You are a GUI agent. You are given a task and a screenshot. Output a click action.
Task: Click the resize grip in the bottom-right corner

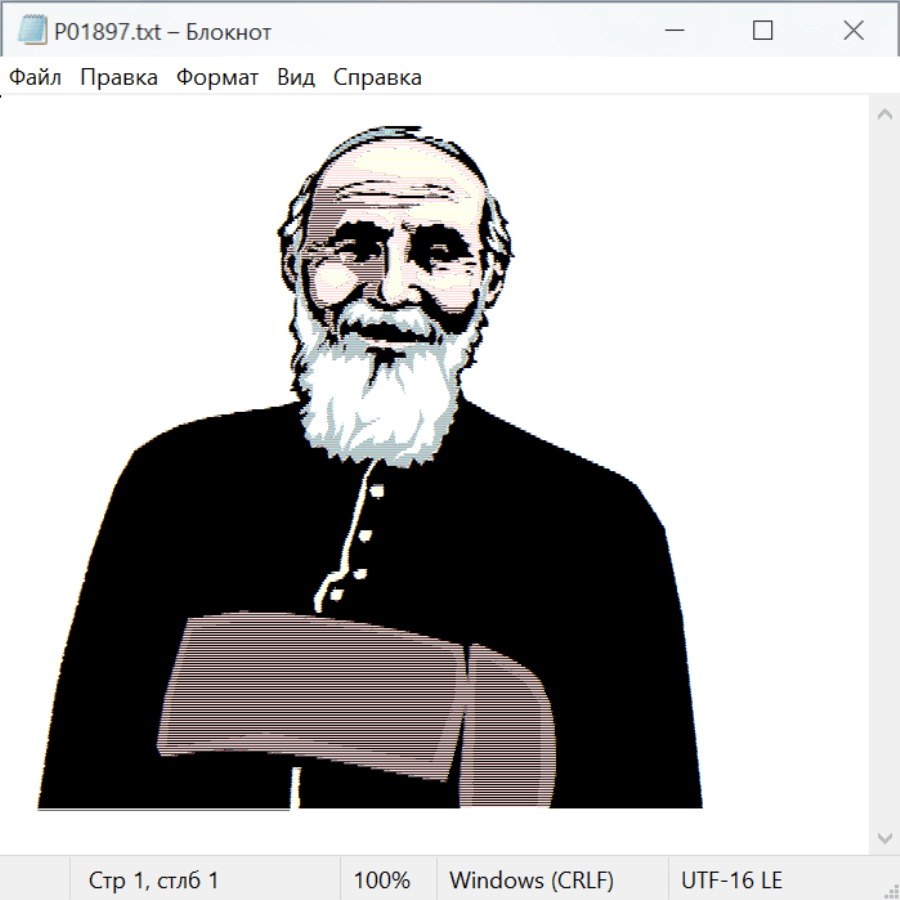890,890
